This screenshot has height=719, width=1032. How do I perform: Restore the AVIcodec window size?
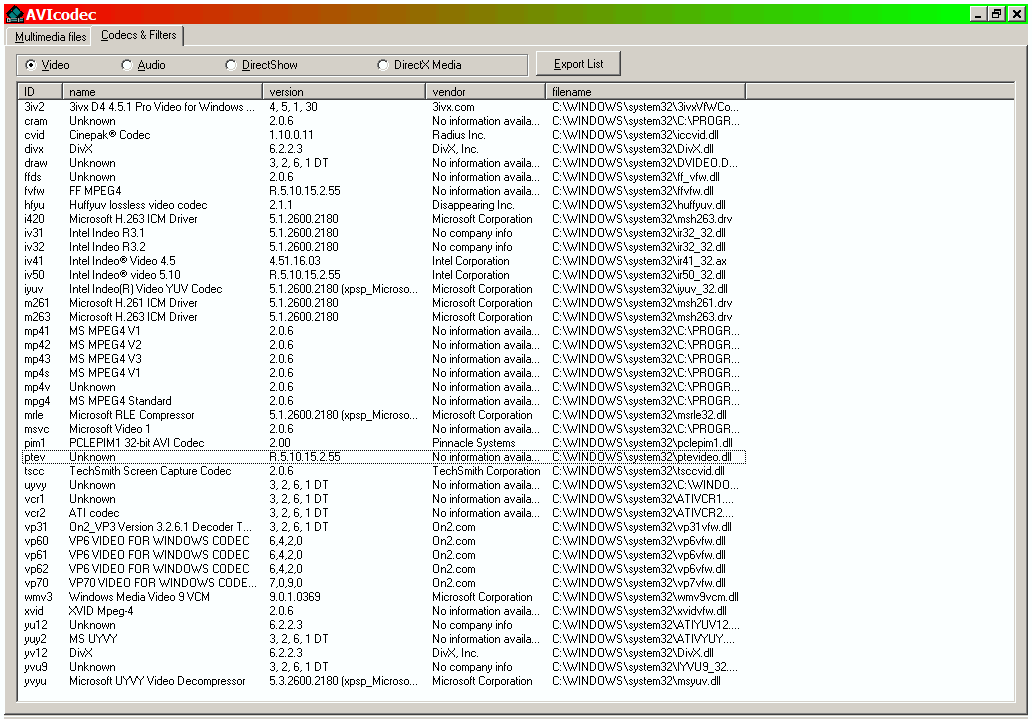[x=996, y=14]
